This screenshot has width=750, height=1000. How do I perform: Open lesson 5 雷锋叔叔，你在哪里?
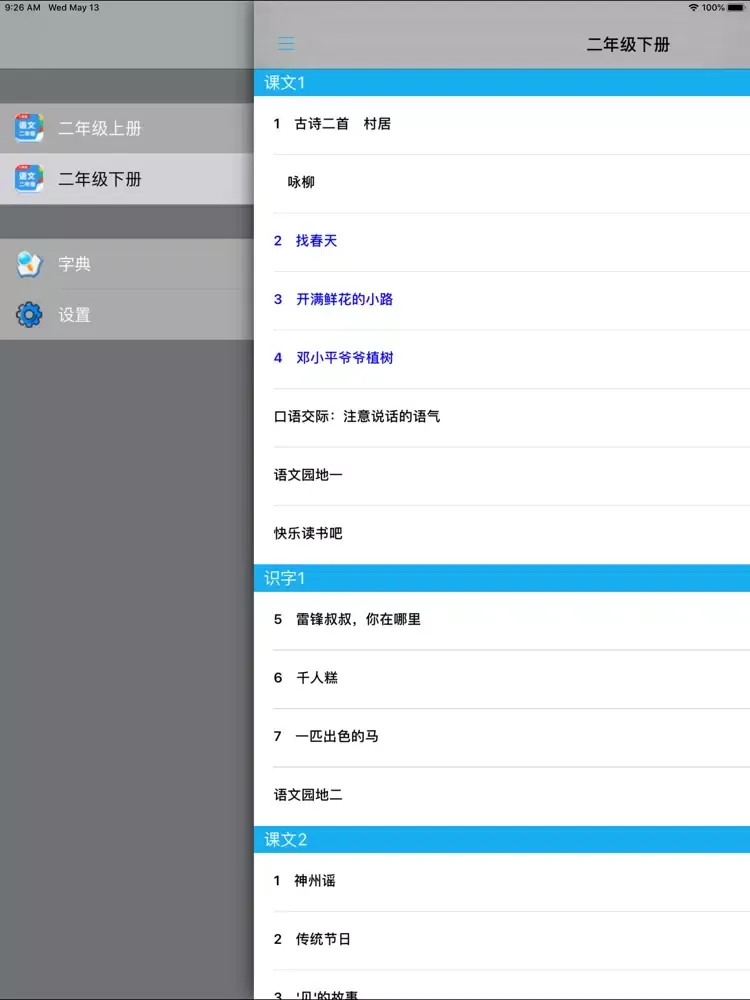point(502,621)
